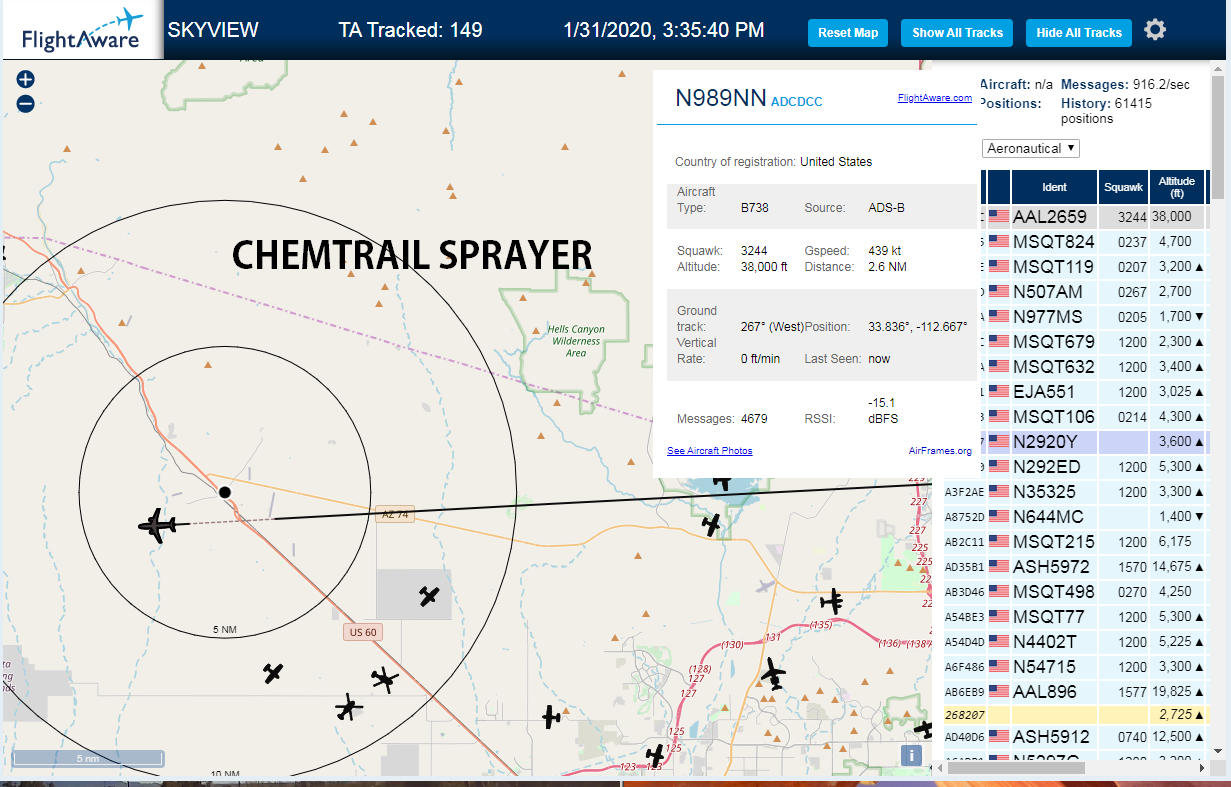Sort table by Altitude (ft) column
1231x787 pixels.
click(x=1177, y=187)
